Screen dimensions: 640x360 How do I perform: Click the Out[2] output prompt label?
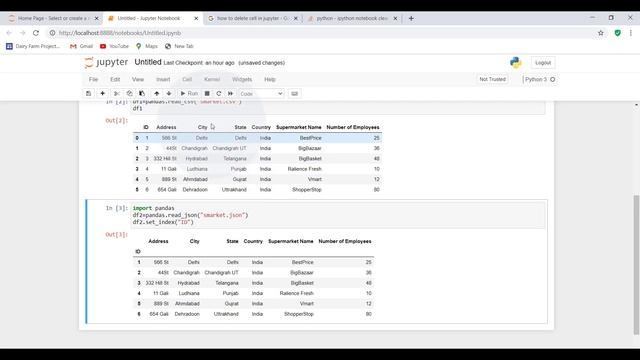coord(117,120)
